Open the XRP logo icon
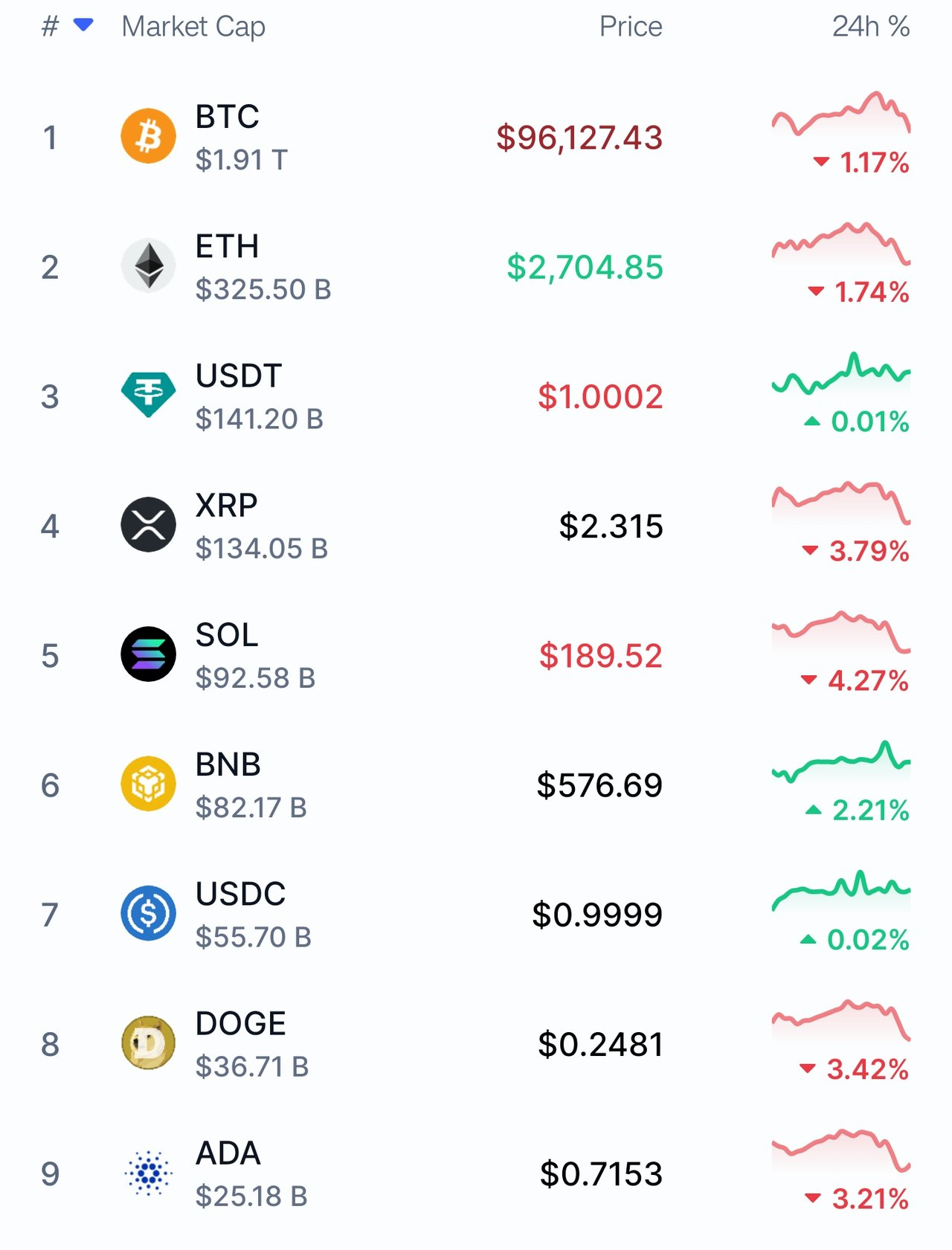 point(149,524)
